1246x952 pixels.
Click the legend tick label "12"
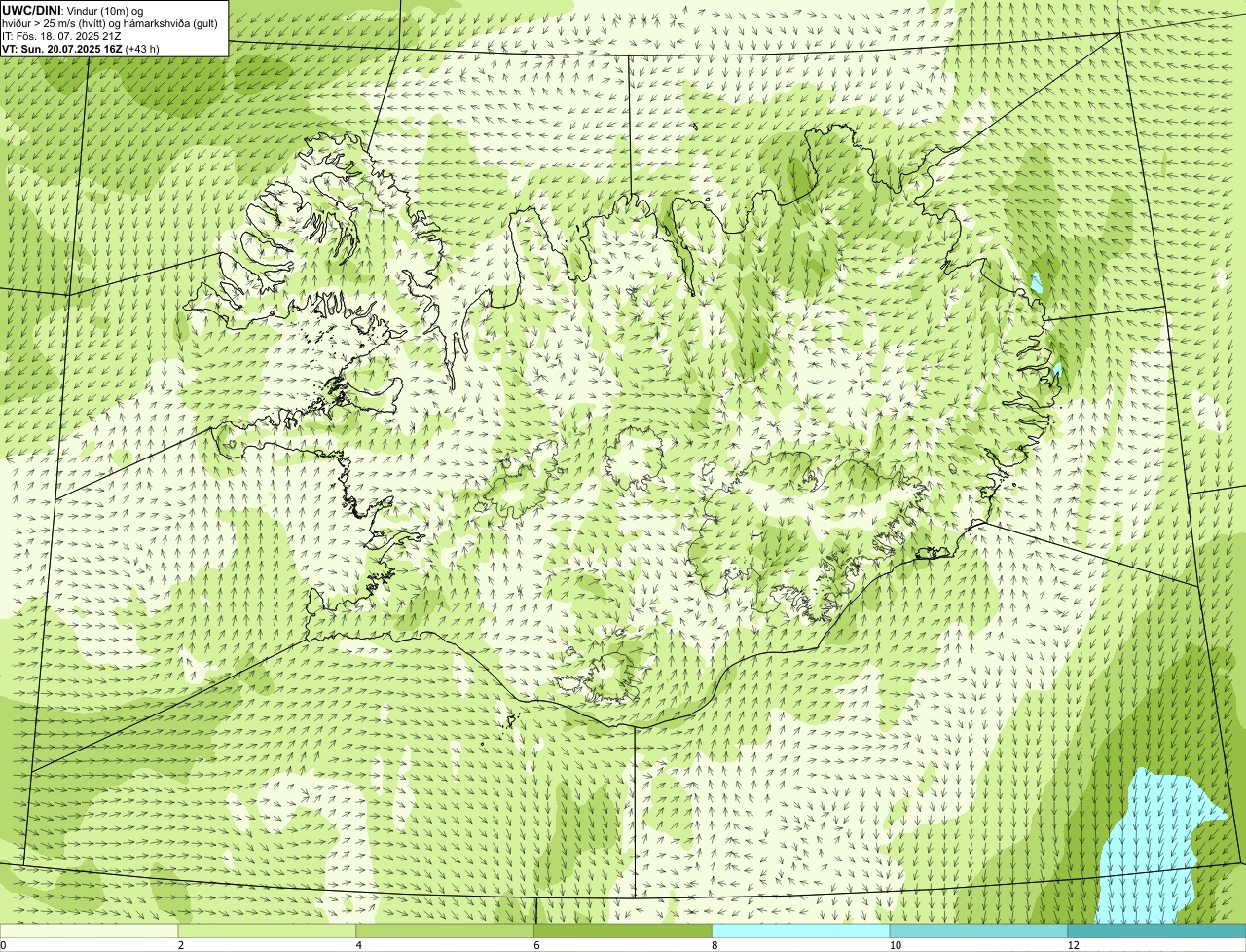[1073, 945]
